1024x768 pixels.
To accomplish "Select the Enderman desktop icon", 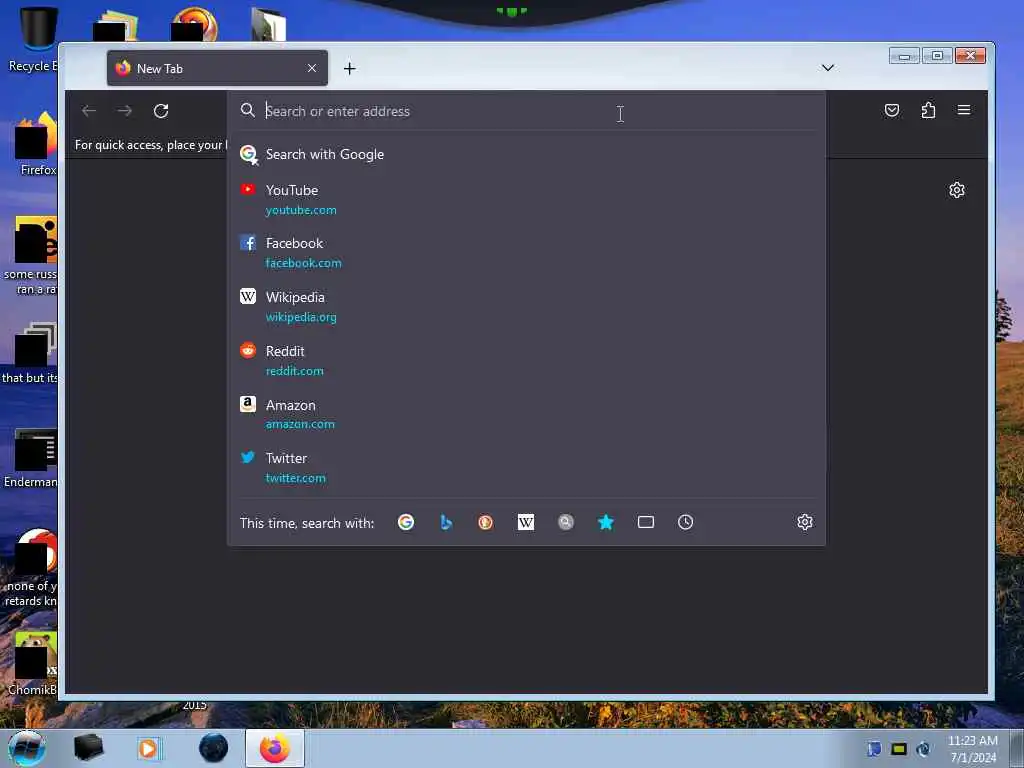I will point(33,457).
